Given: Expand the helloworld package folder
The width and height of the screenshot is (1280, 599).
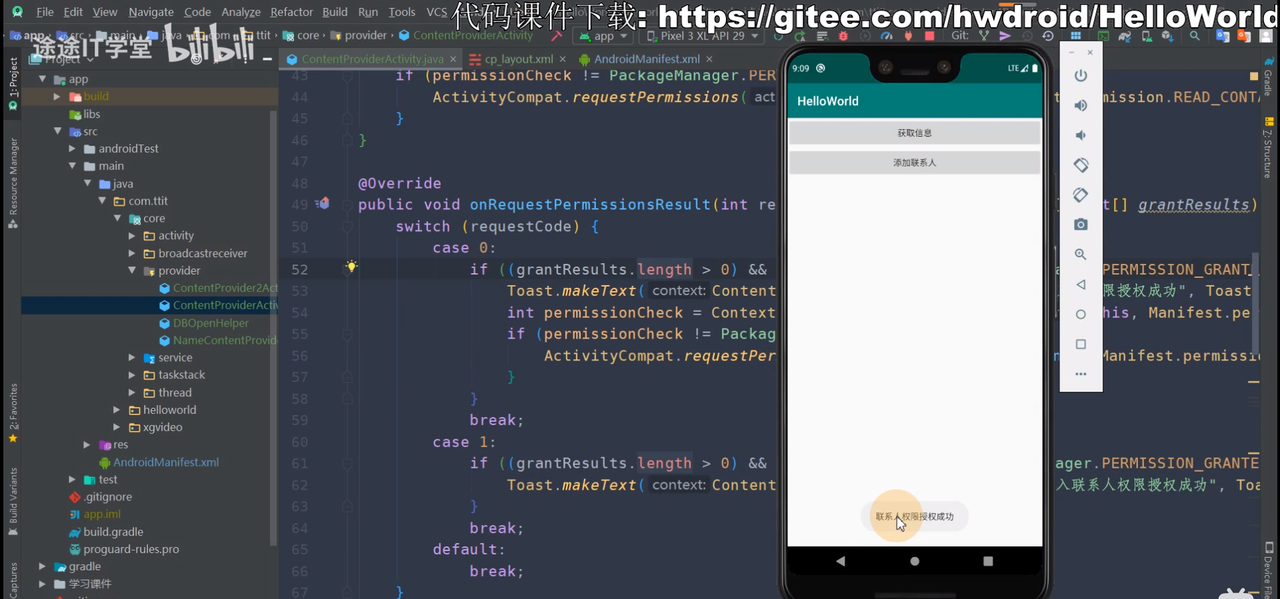Looking at the screenshot, I should click(x=118, y=410).
